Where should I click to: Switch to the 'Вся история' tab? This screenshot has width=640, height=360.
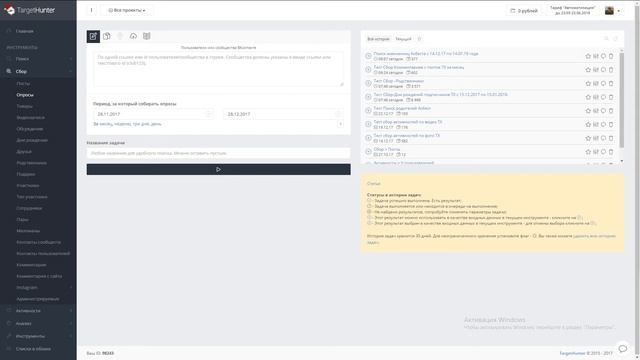378,39
